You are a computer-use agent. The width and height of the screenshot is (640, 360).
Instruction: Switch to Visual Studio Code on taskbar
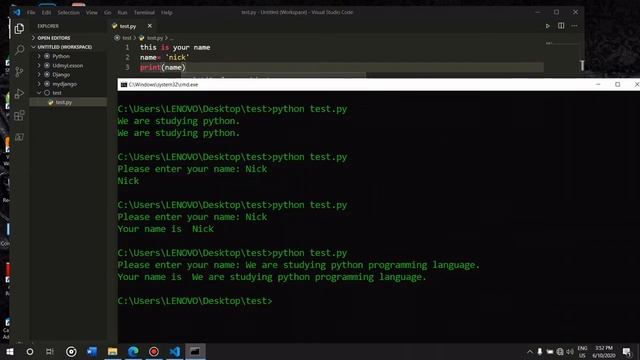click(175, 351)
